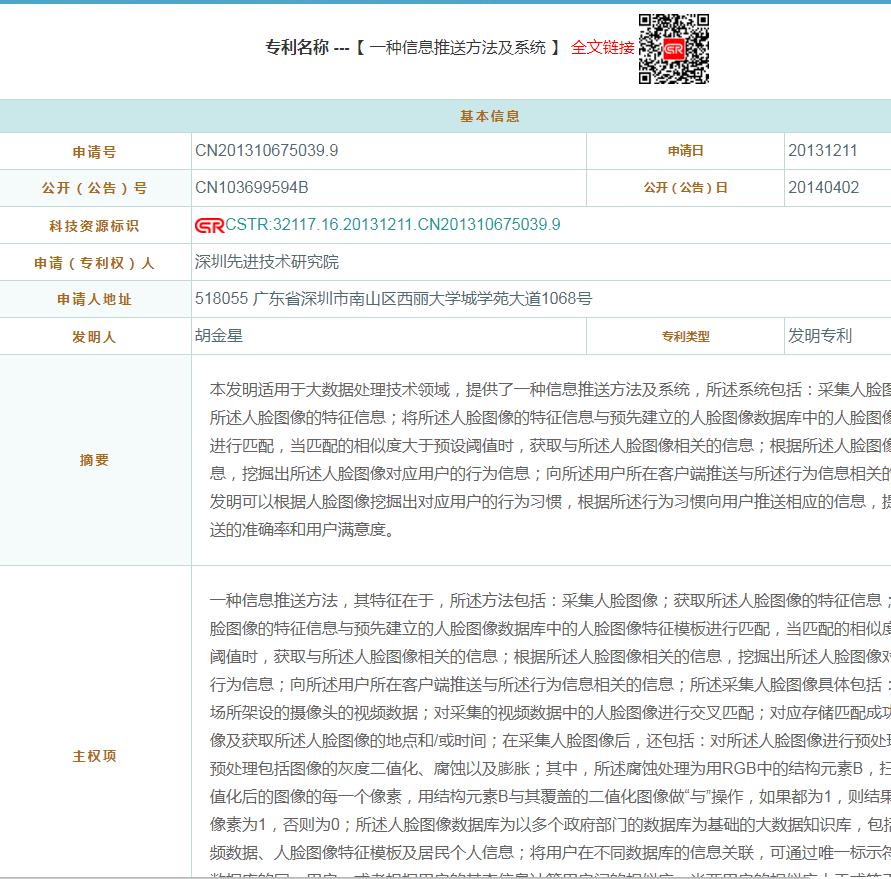Open the CSTR:32117.16.20131211 identifier link
This screenshot has width=891, height=879.
392,225
